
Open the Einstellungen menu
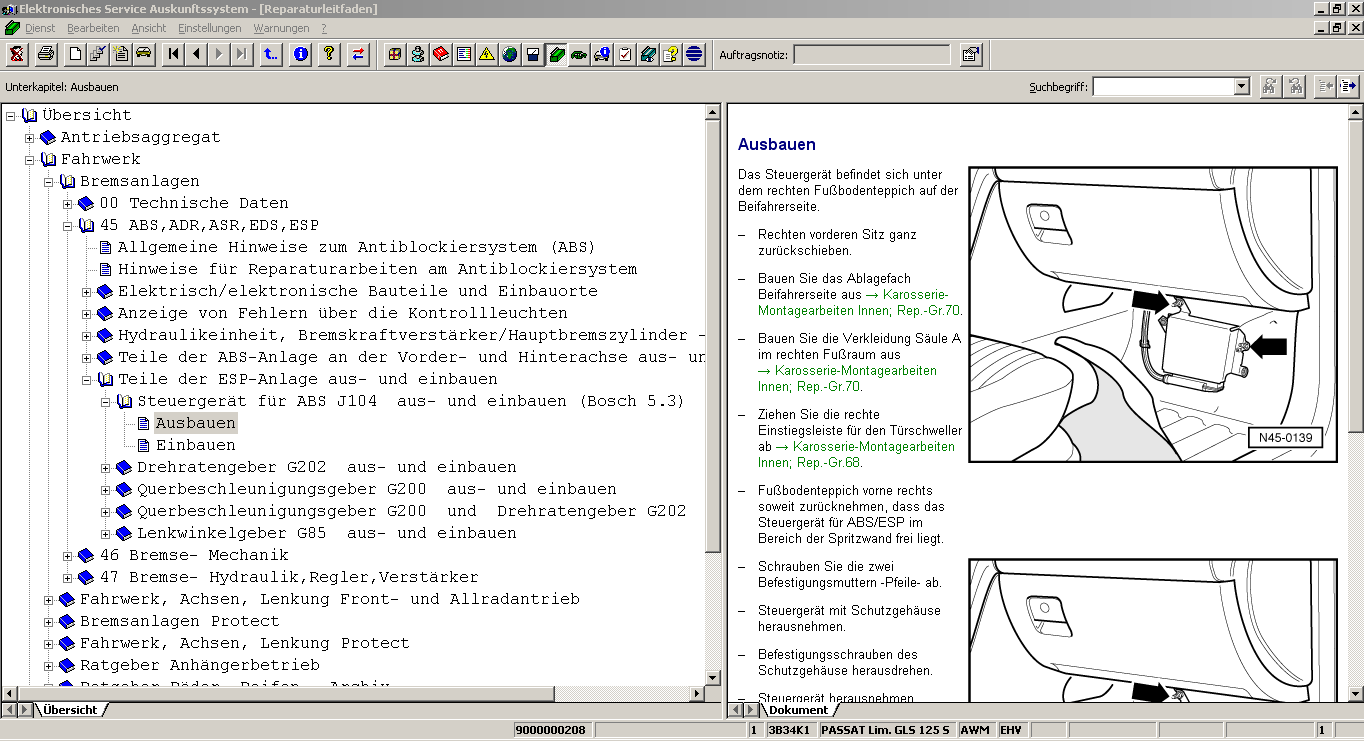pos(209,28)
